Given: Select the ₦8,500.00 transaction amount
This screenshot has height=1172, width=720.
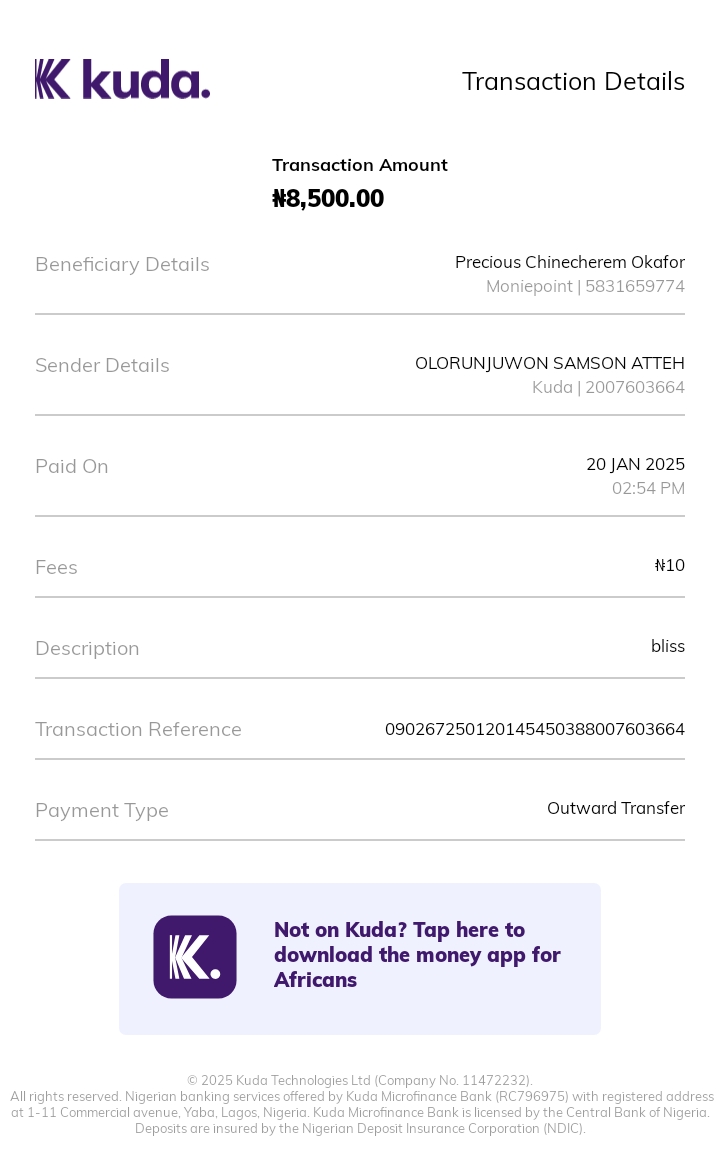Looking at the screenshot, I should click(328, 198).
